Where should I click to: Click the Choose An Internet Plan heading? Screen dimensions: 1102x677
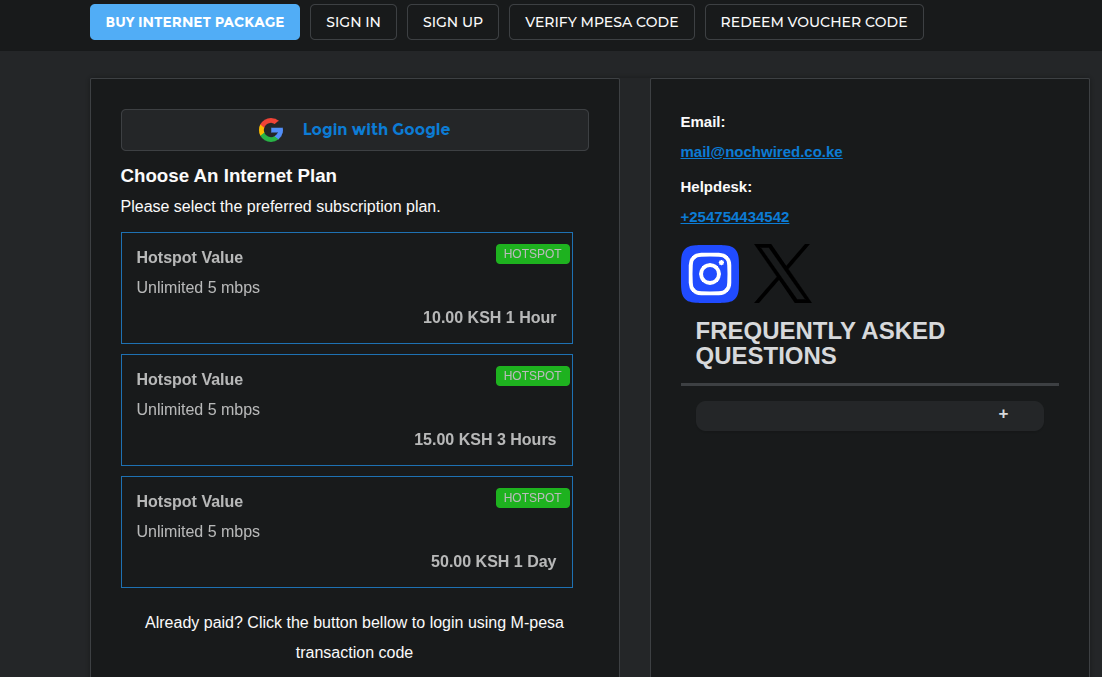tap(229, 176)
